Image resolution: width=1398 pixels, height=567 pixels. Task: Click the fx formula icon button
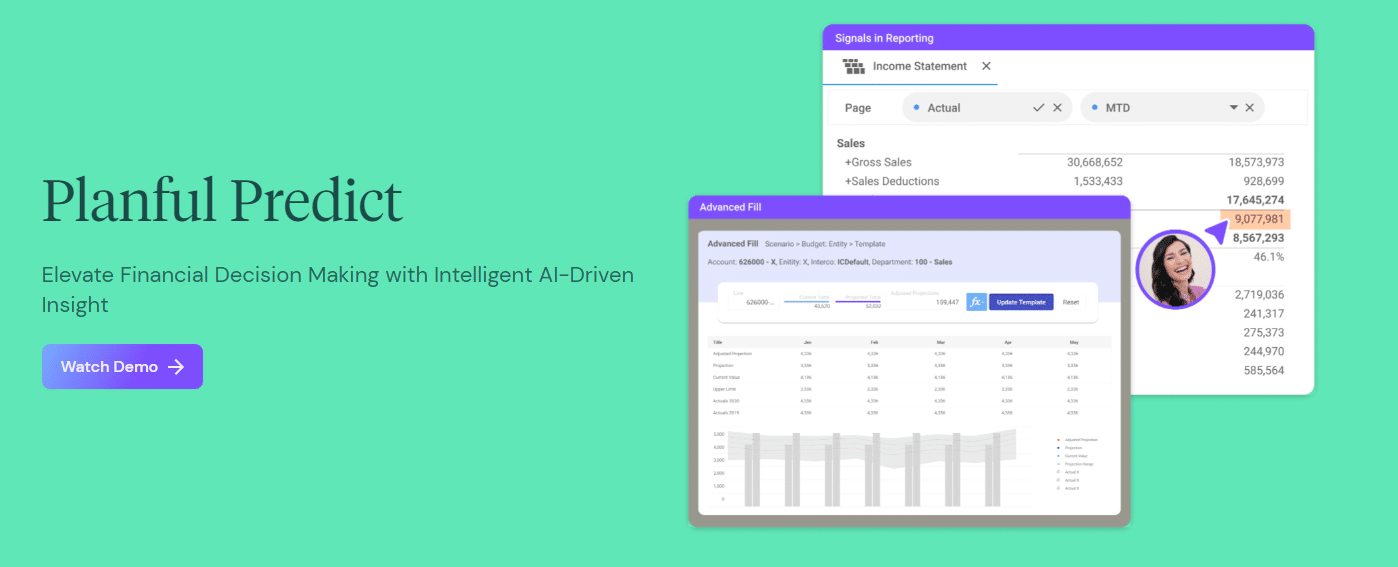tap(976, 302)
